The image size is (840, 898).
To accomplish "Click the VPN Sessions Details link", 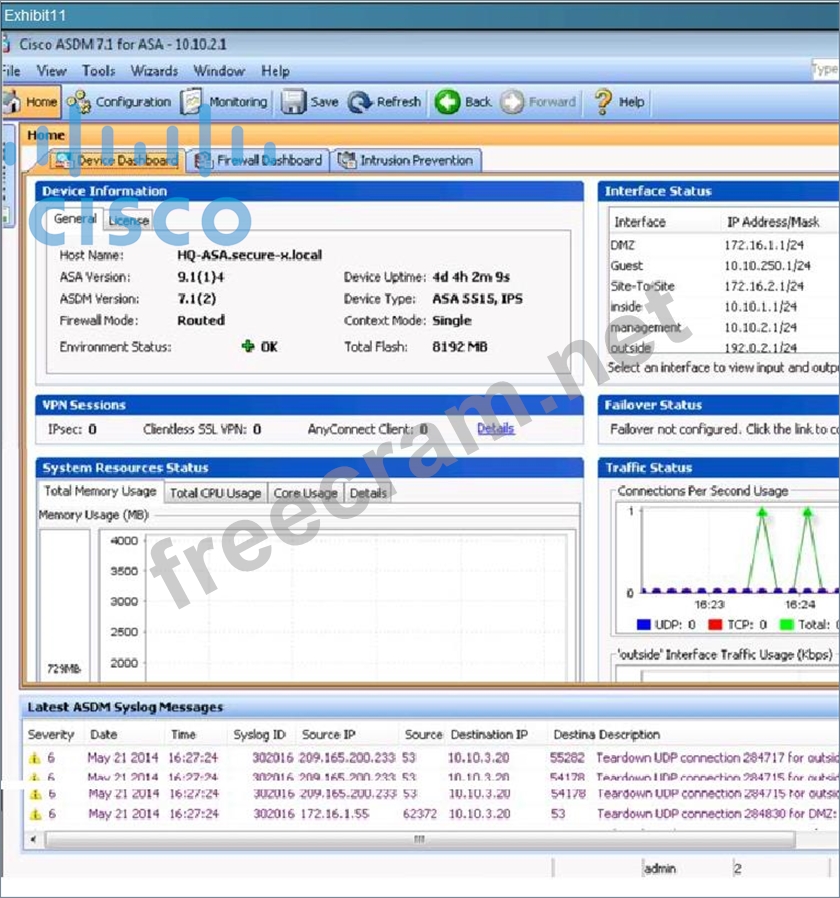I will click(495, 429).
